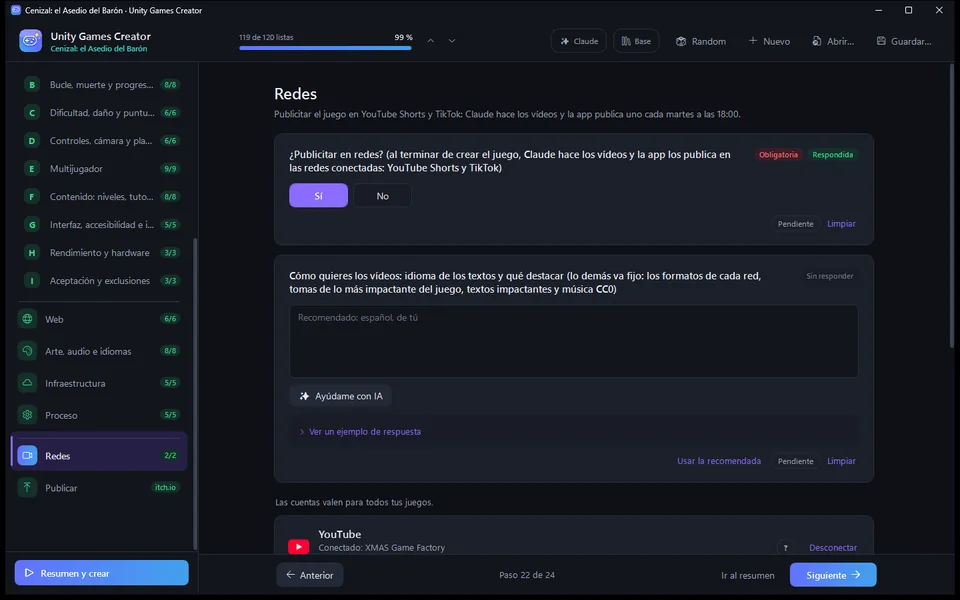960x600 pixels.
Task: Click the cloud icon for Infraestructura
Action: click(27, 383)
